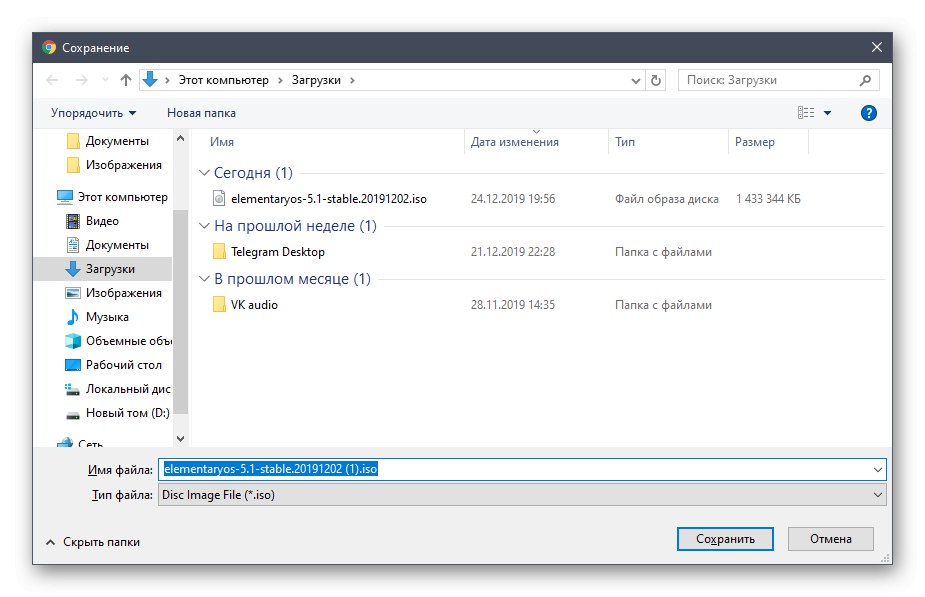Focus the 'Поиск: Загрузки' search box
Screen dimensions: 925x597
pos(779,80)
